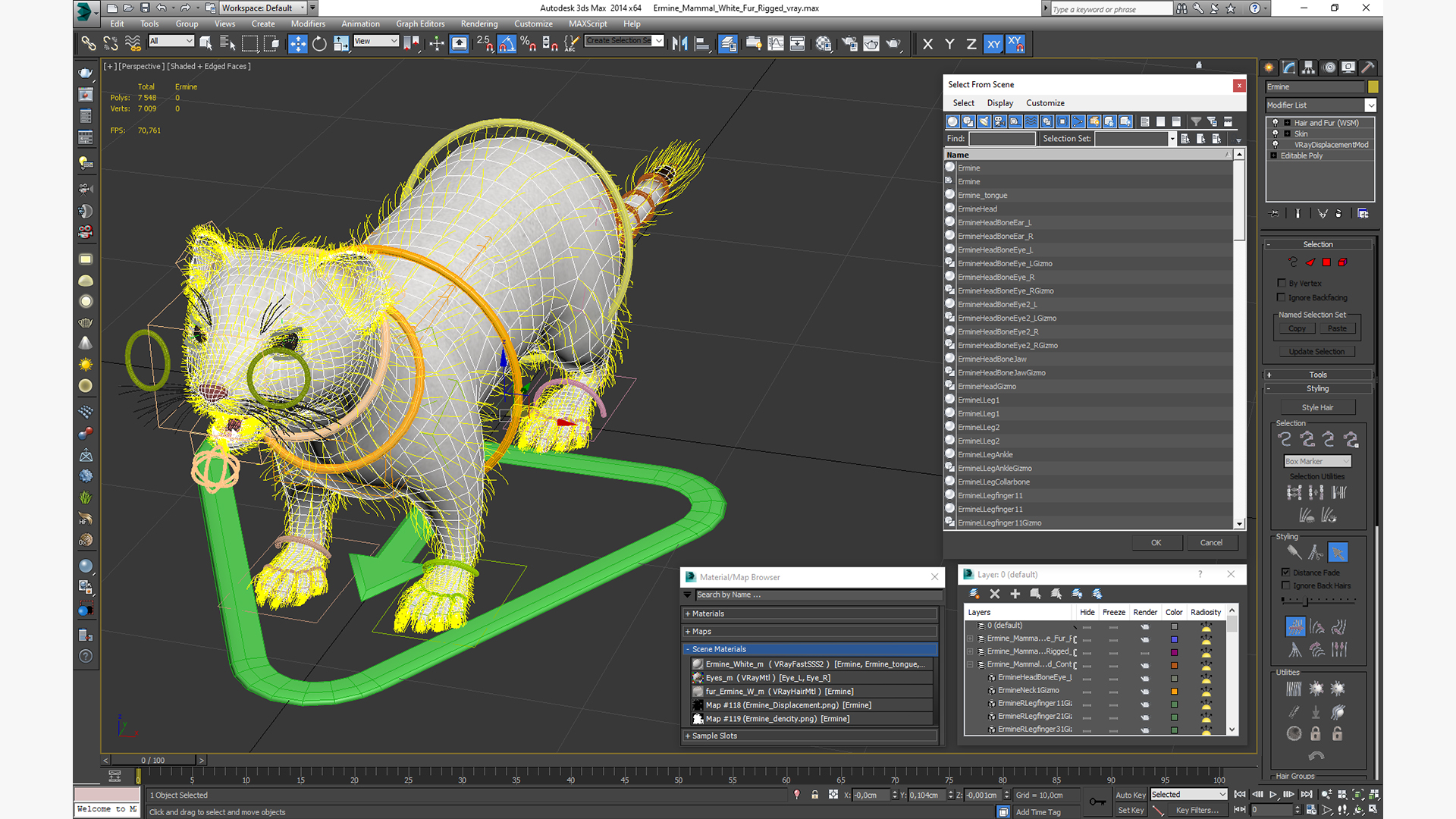This screenshot has width=1456, height=819.
Task: Open Curve Editor icon in toolbar
Action: coord(776,44)
